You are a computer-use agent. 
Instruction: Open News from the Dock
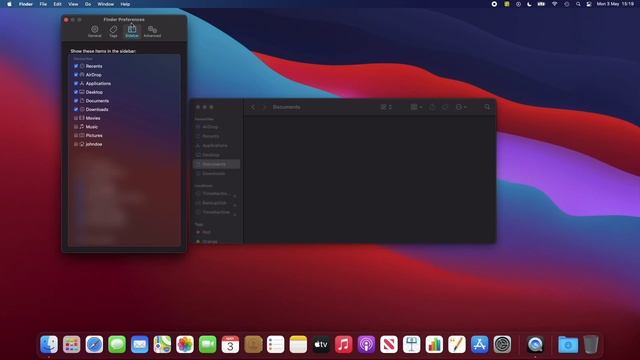point(389,344)
